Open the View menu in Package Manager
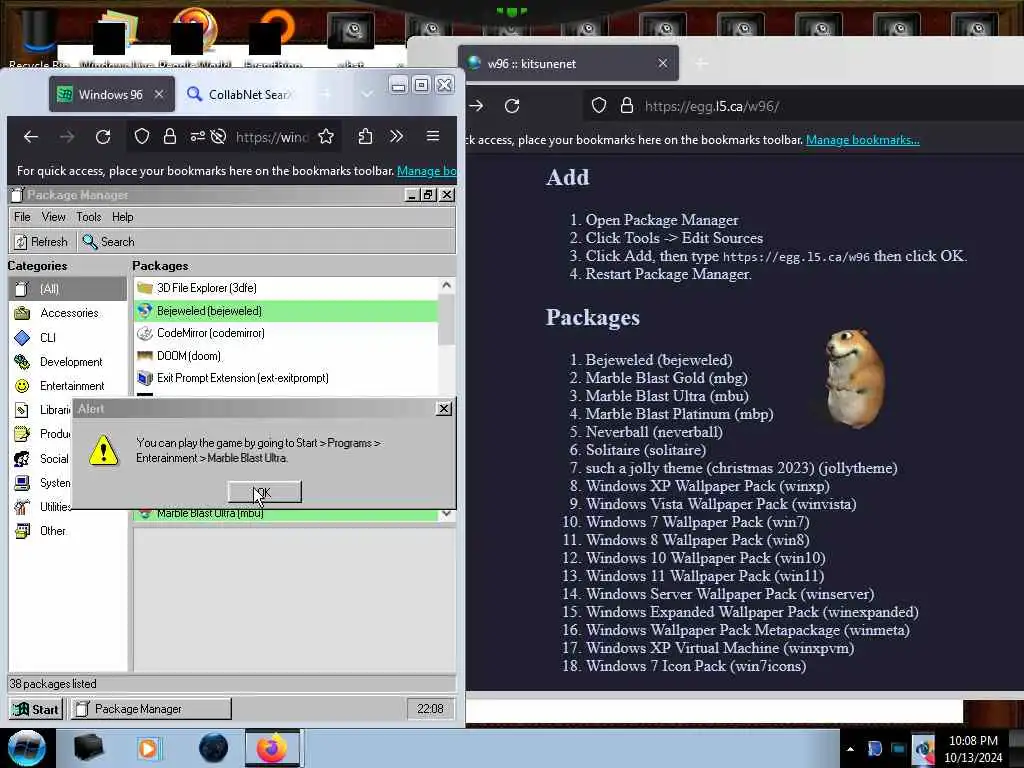Image resolution: width=1024 pixels, height=768 pixels. pyautogui.click(x=54, y=217)
